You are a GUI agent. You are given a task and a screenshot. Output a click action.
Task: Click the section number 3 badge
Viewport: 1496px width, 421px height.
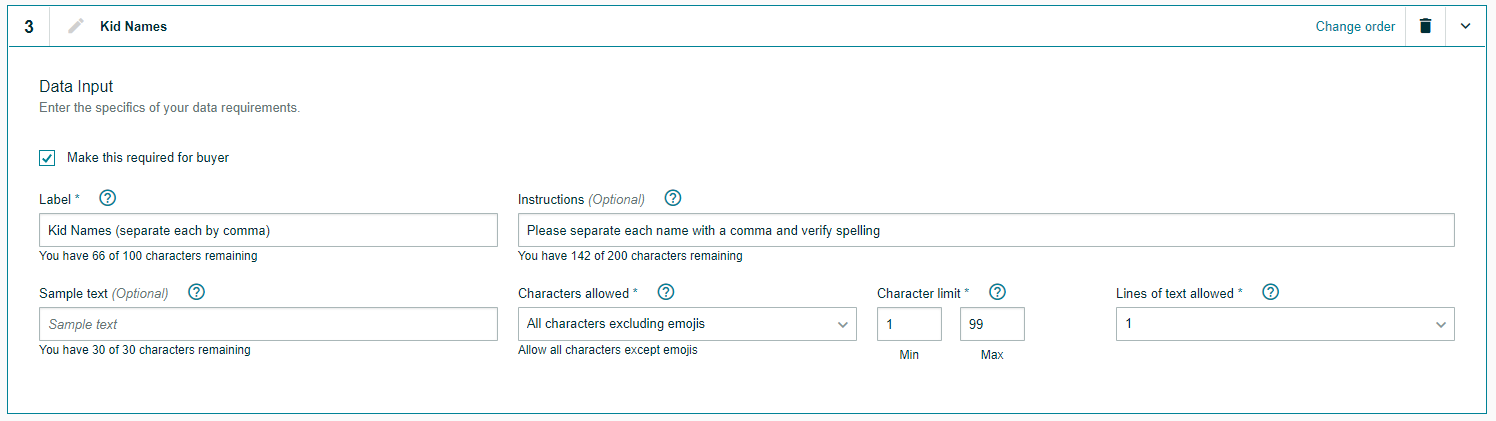coord(29,27)
